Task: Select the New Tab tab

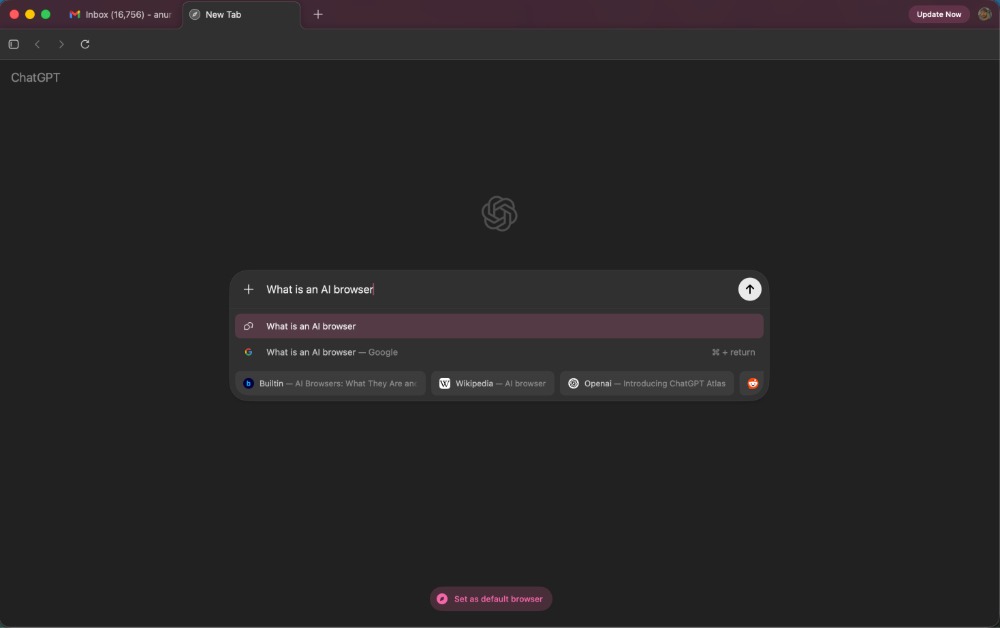Action: pyautogui.click(x=241, y=14)
